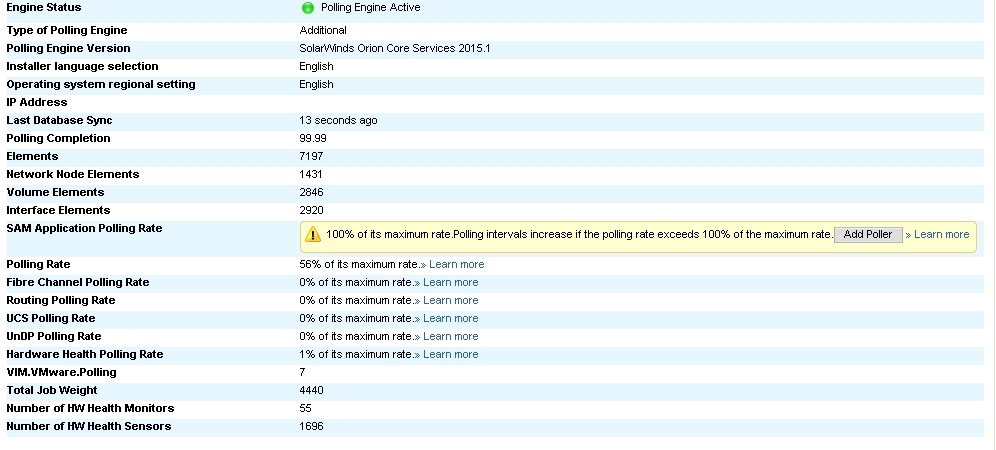This screenshot has height=450, width=996.
Task: Click the 'VIM.VMware.Polling' label
Action: tap(62, 372)
